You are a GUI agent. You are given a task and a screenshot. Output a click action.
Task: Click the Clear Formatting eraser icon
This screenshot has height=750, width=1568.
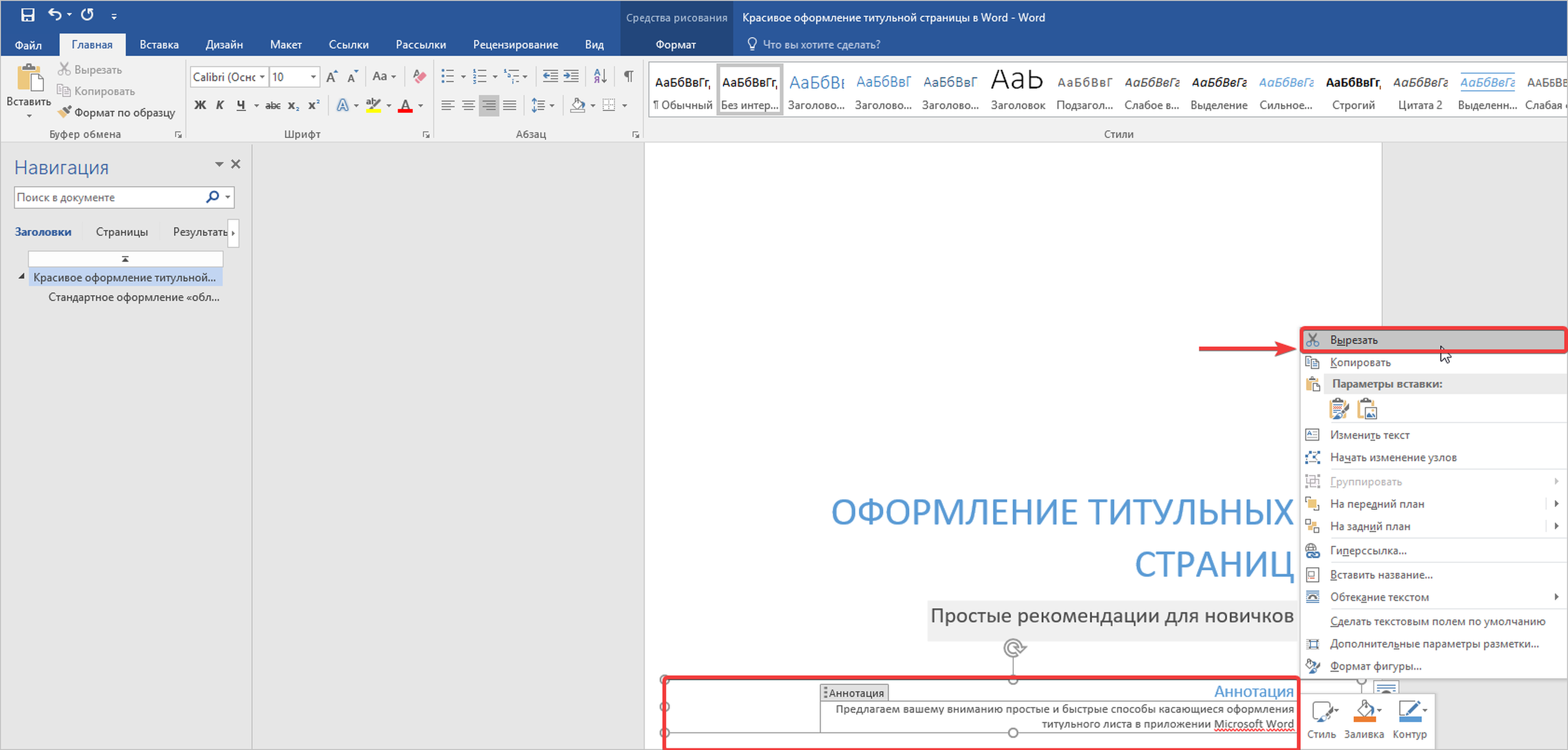[x=420, y=77]
